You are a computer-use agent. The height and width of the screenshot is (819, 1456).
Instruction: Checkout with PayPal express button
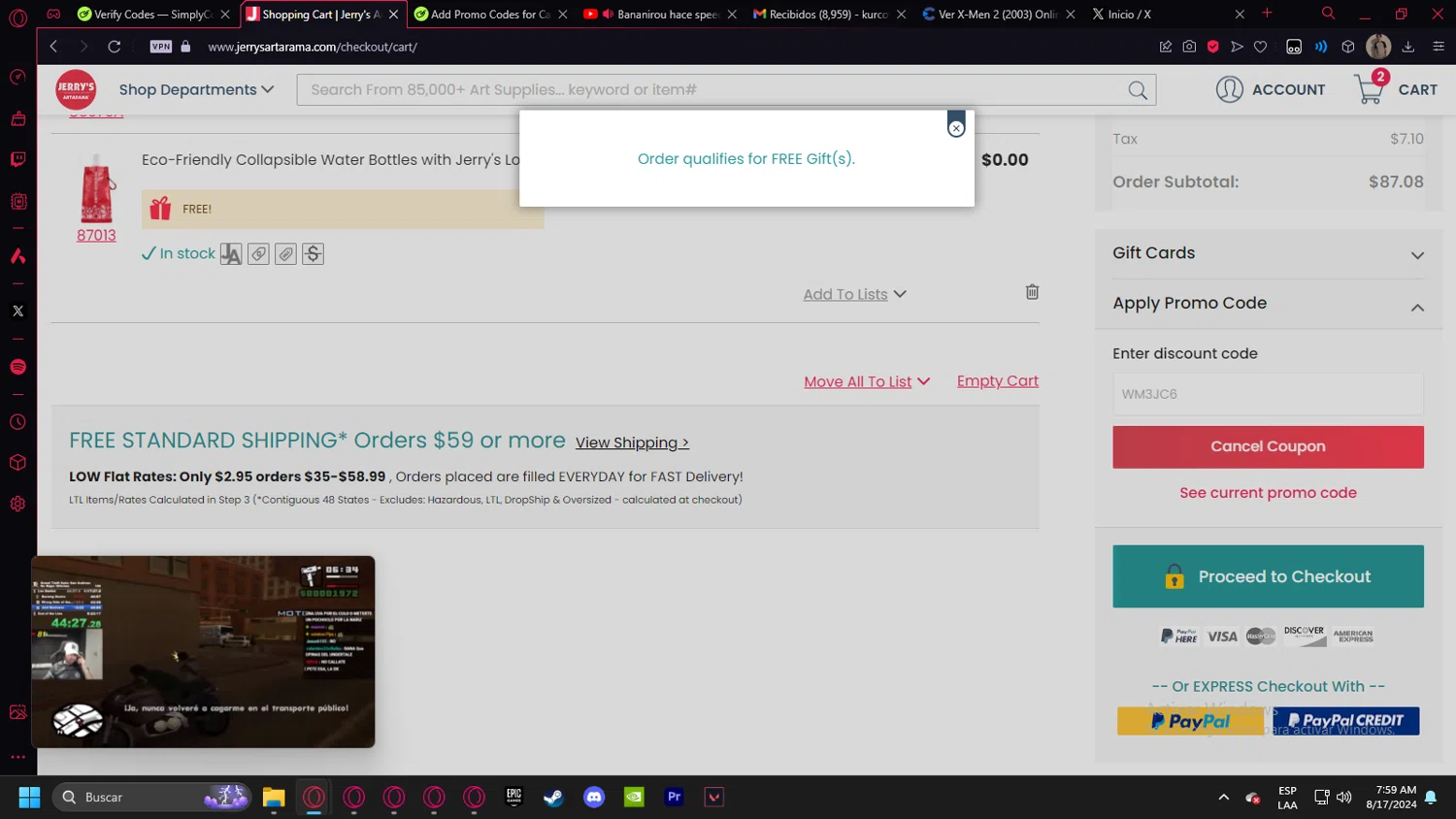point(1190,721)
